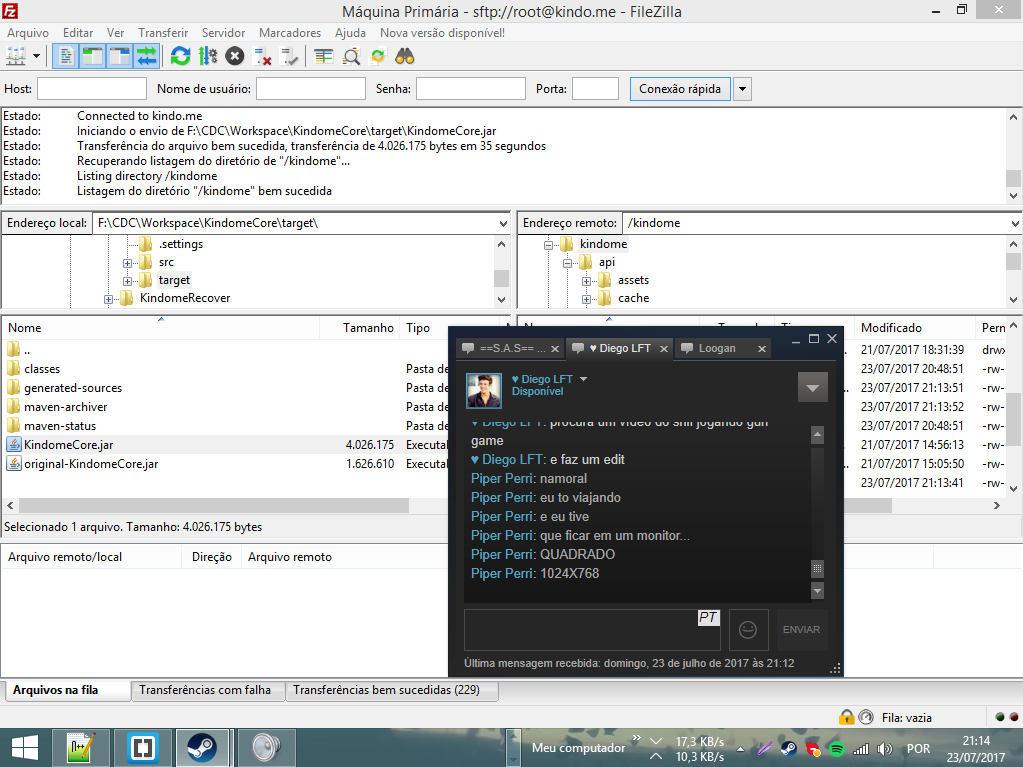Open the Arquivo menu

[x=28, y=33]
